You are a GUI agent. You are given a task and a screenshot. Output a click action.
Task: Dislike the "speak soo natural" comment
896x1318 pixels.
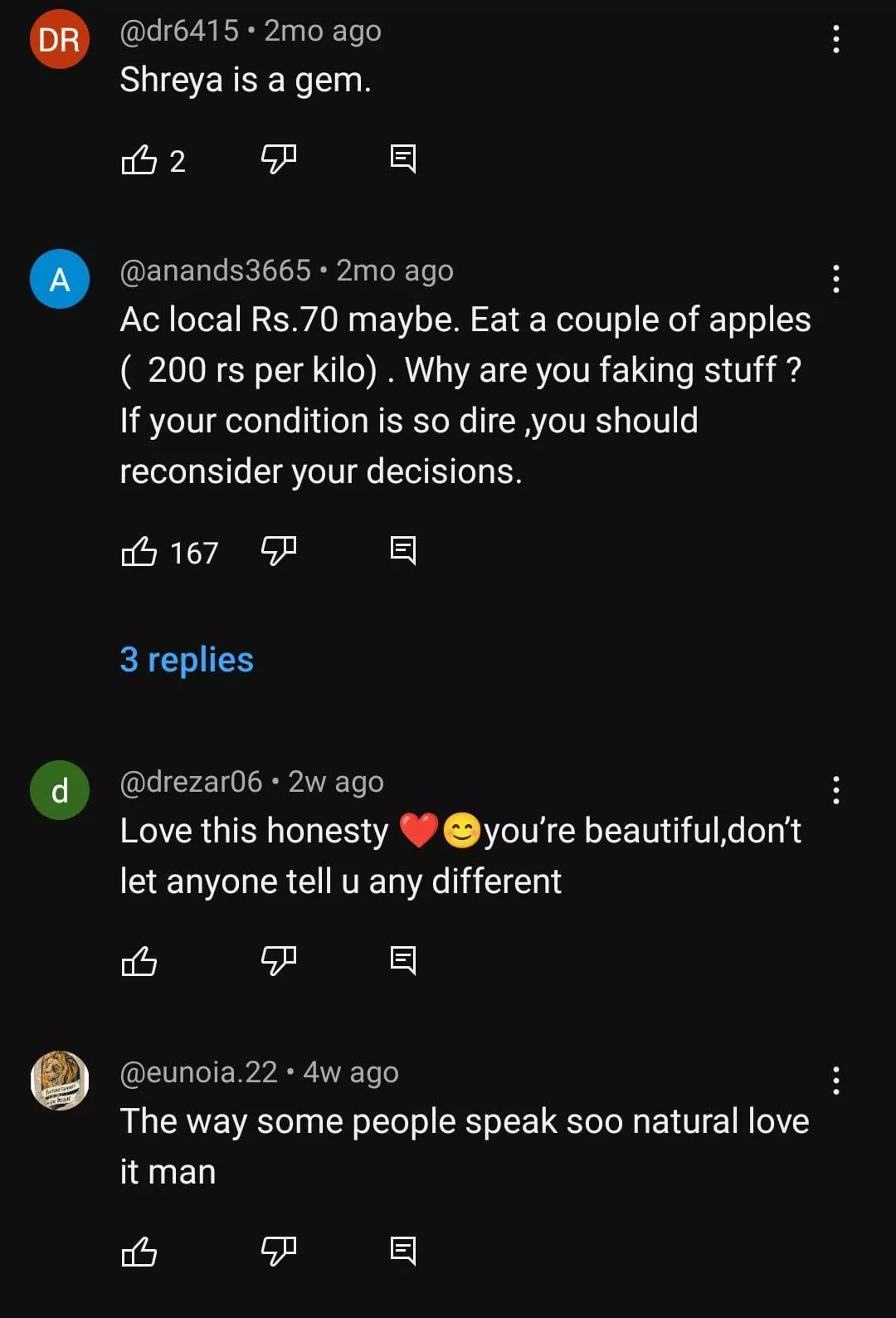pyautogui.click(x=279, y=1250)
